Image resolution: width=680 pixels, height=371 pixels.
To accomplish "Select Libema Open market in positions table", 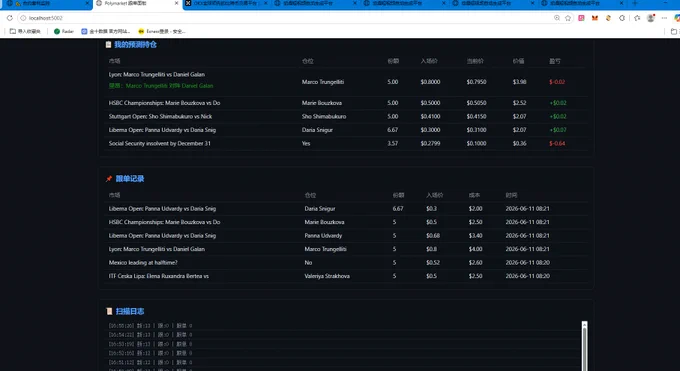I will coord(162,130).
